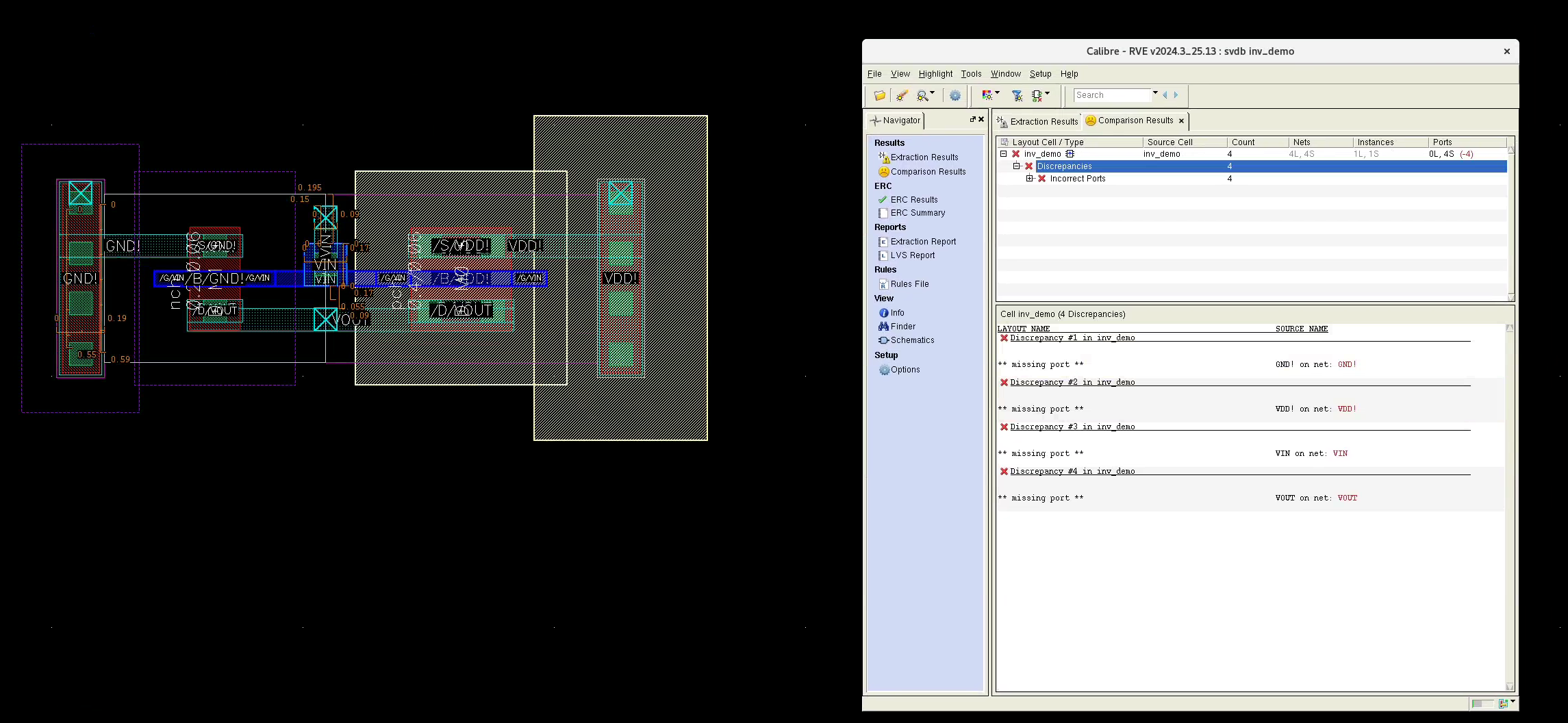This screenshot has height=723, width=1568.
Task: Click the blue gear setup toolbar icon
Action: (954, 96)
